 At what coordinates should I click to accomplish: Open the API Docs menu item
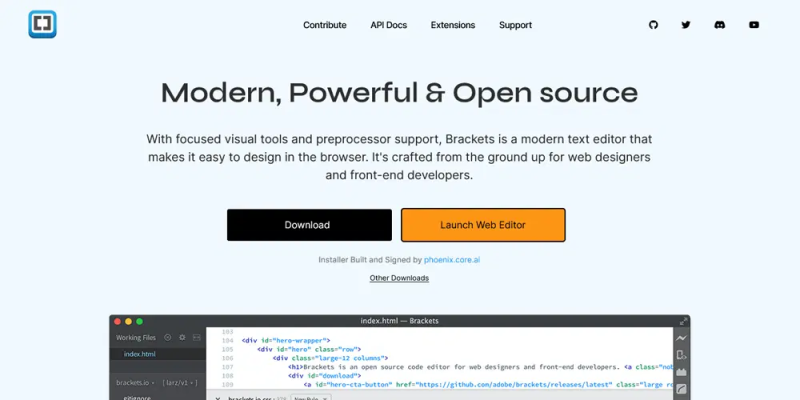(389, 25)
